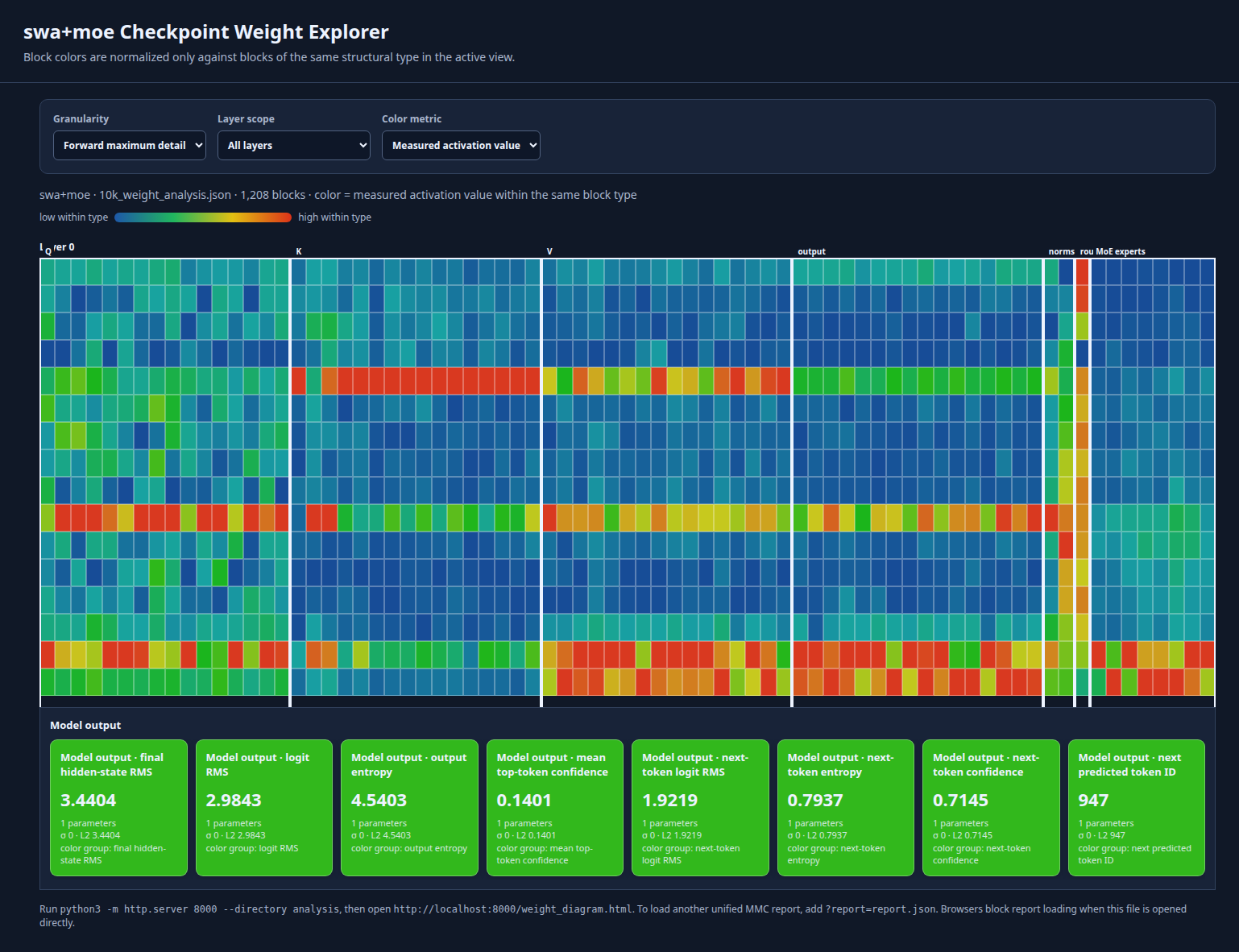Viewport: 1239px width, 952px height.
Task: Click the output column group label
Action: coord(811,252)
